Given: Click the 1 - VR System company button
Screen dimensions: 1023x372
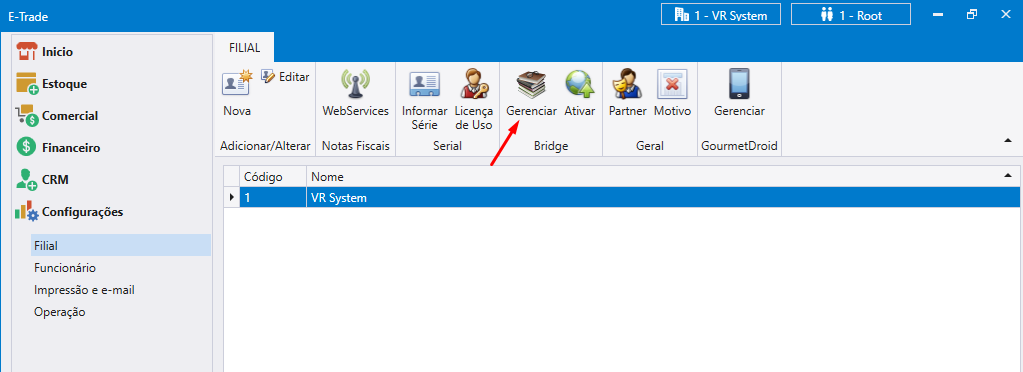Looking at the screenshot, I should click(721, 15).
